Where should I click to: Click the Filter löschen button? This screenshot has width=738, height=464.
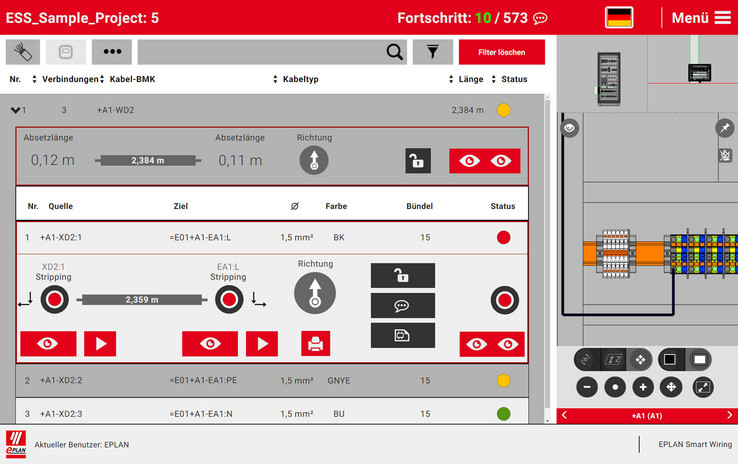pyautogui.click(x=501, y=52)
